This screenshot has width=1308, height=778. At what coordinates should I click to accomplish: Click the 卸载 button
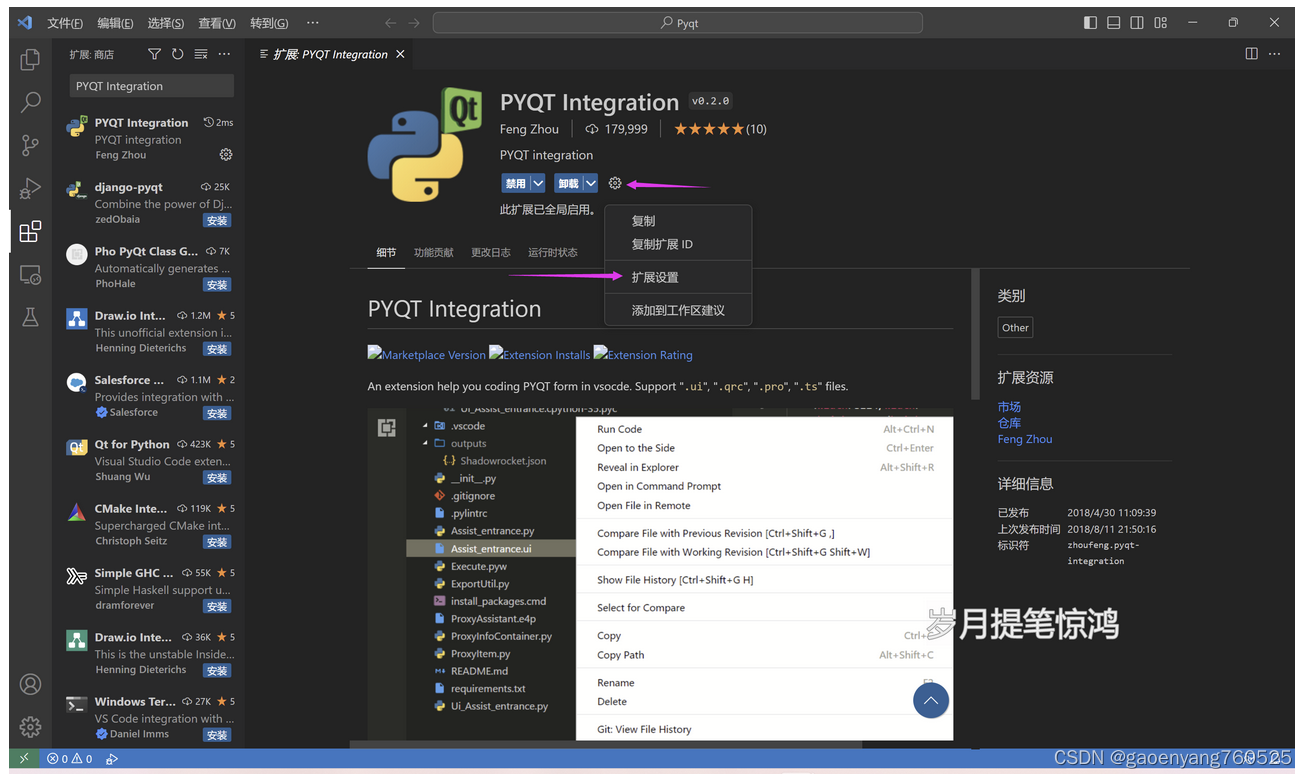[569, 183]
